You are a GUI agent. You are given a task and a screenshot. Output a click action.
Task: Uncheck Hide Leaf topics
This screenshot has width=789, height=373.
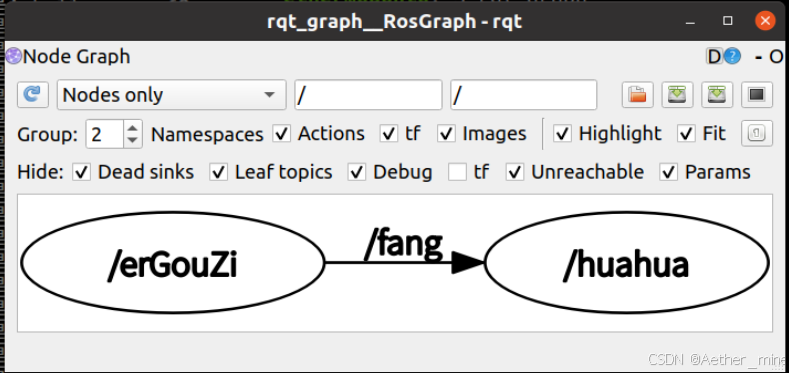coord(218,173)
